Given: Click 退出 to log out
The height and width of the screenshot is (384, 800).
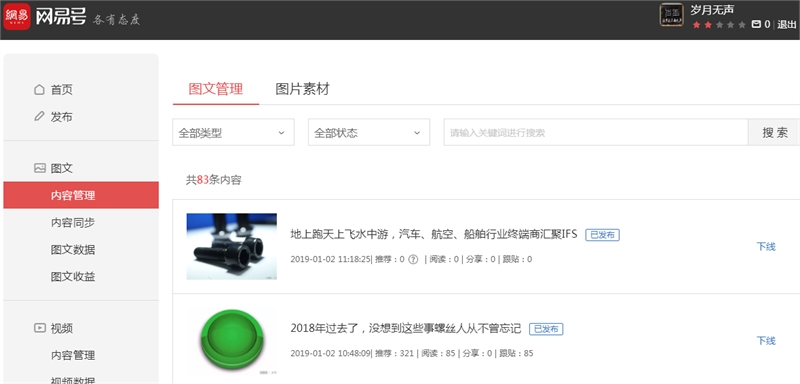Looking at the screenshot, I should click(787, 24).
